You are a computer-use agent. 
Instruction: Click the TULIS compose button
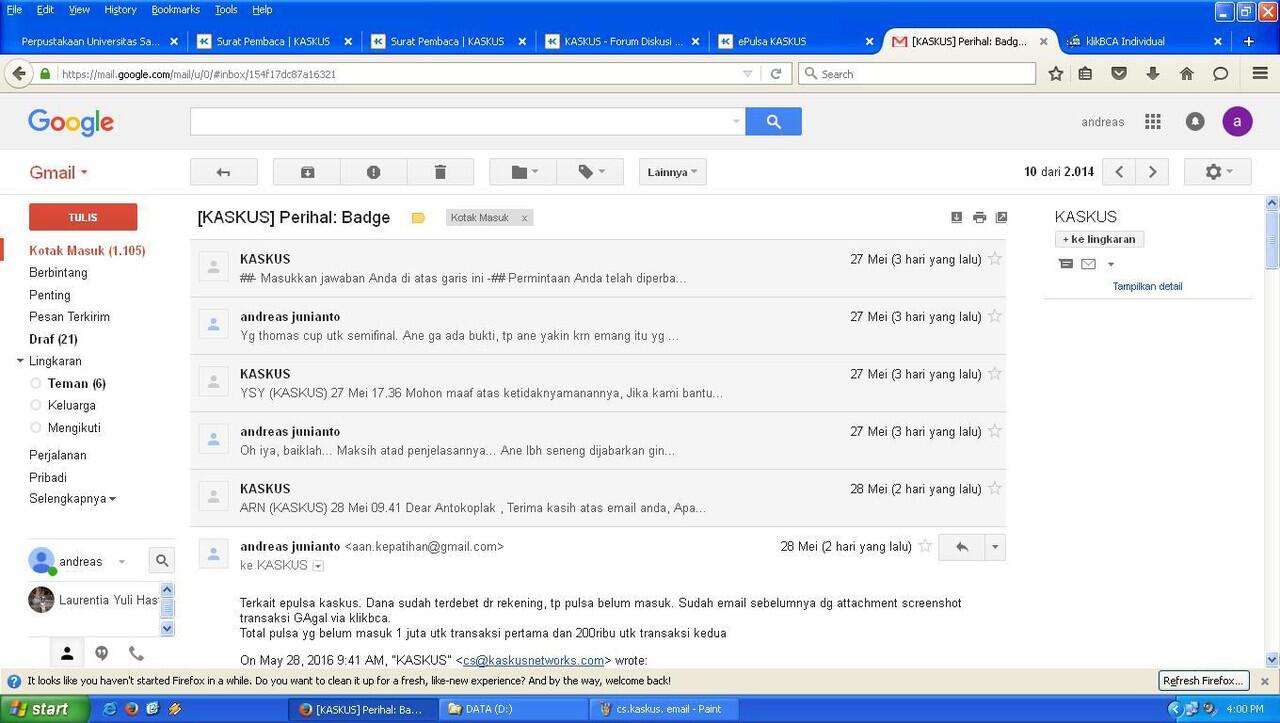click(x=83, y=217)
